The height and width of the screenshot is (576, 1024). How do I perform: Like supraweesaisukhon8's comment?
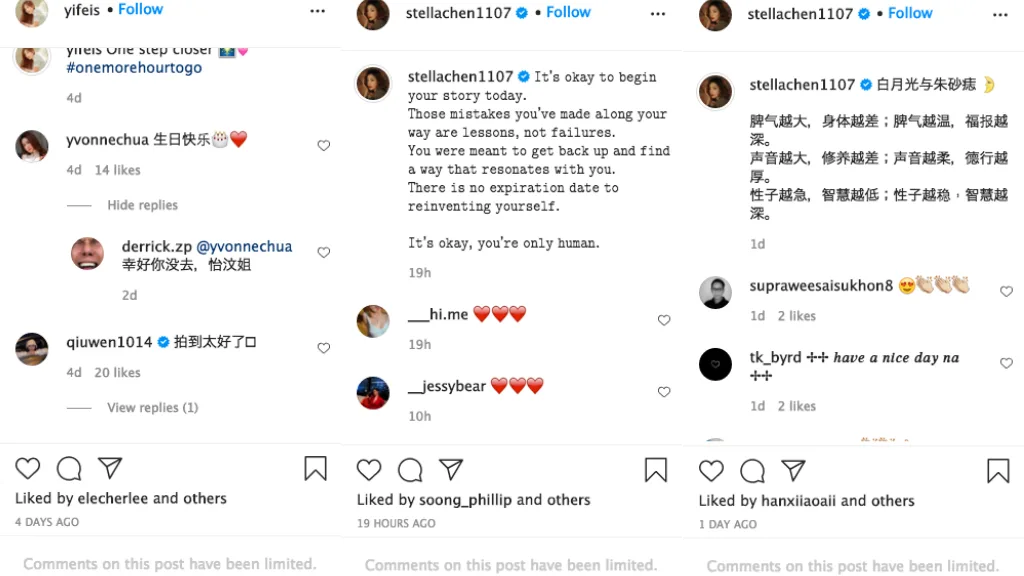pyautogui.click(x=1006, y=292)
